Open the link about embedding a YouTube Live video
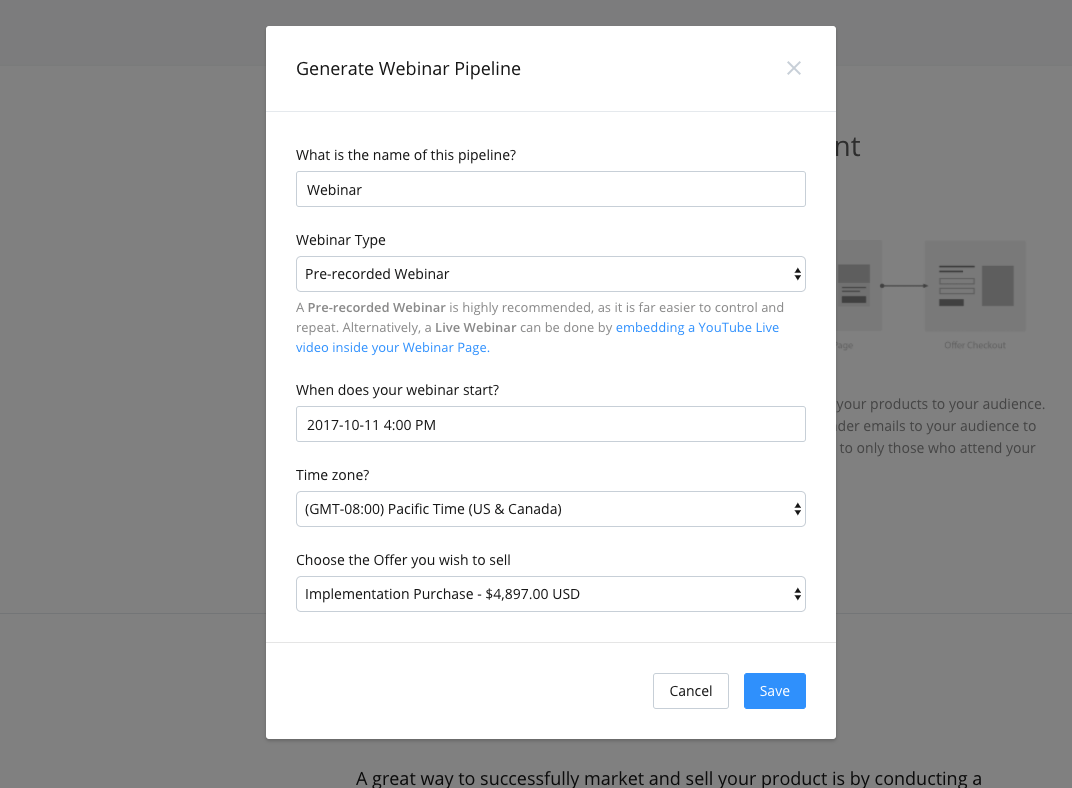1072x788 pixels. coord(697,326)
